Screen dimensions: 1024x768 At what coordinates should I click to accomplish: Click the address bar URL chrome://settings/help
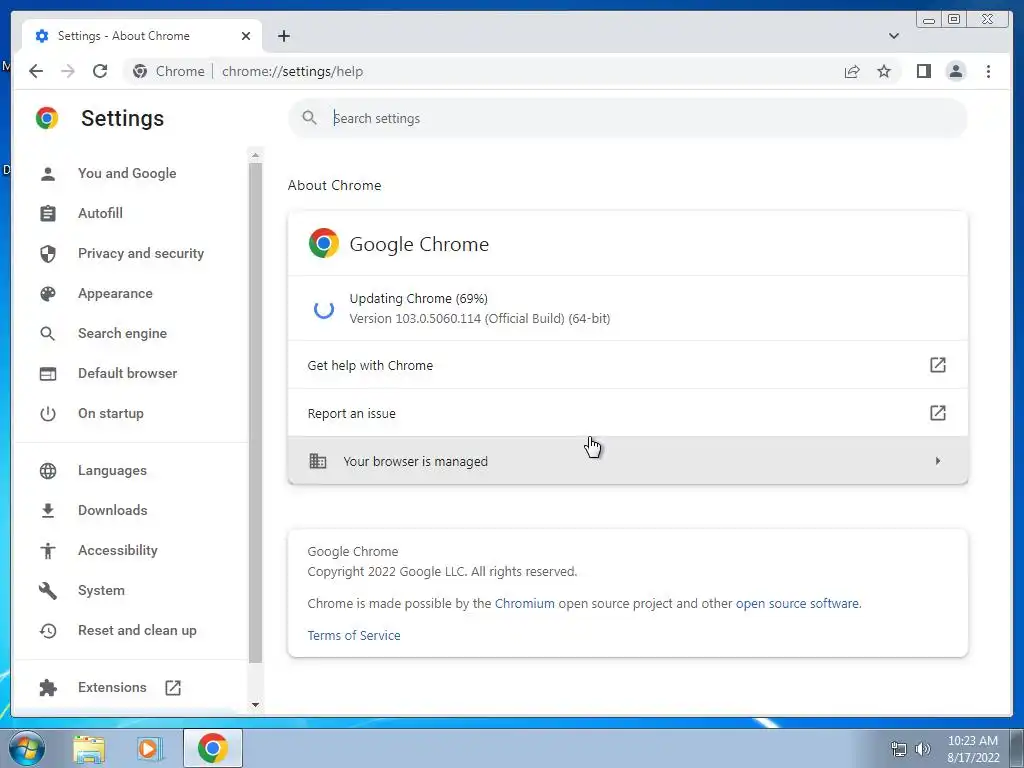(x=292, y=71)
